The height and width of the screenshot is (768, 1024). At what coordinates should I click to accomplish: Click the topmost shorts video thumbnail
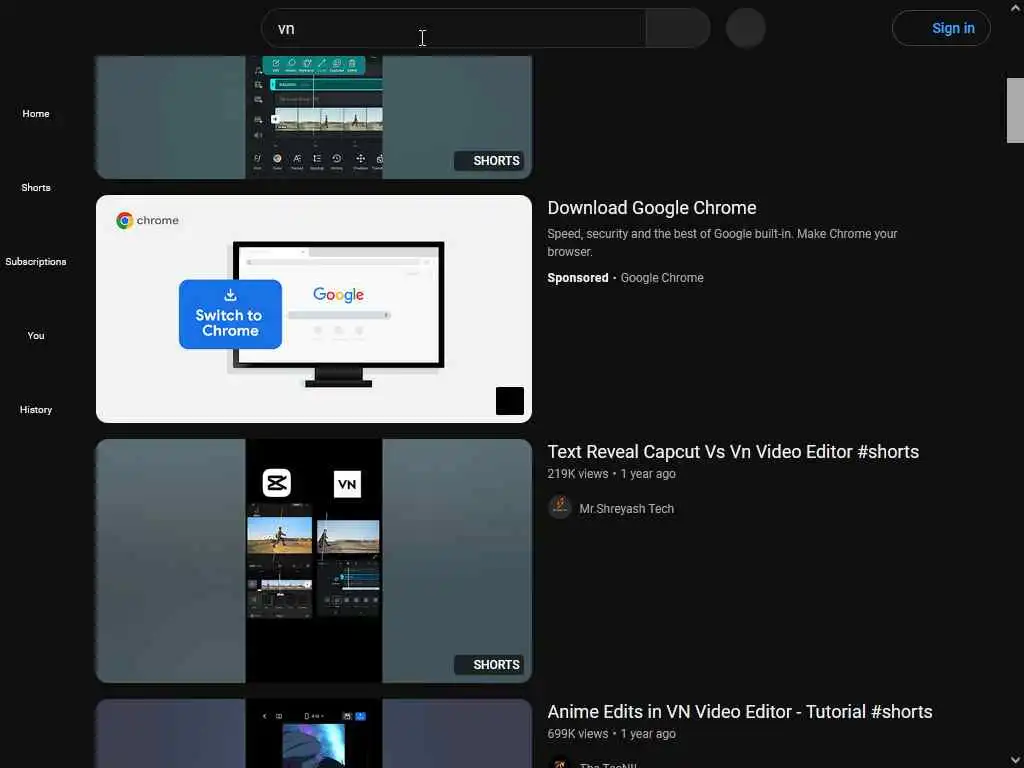[314, 117]
